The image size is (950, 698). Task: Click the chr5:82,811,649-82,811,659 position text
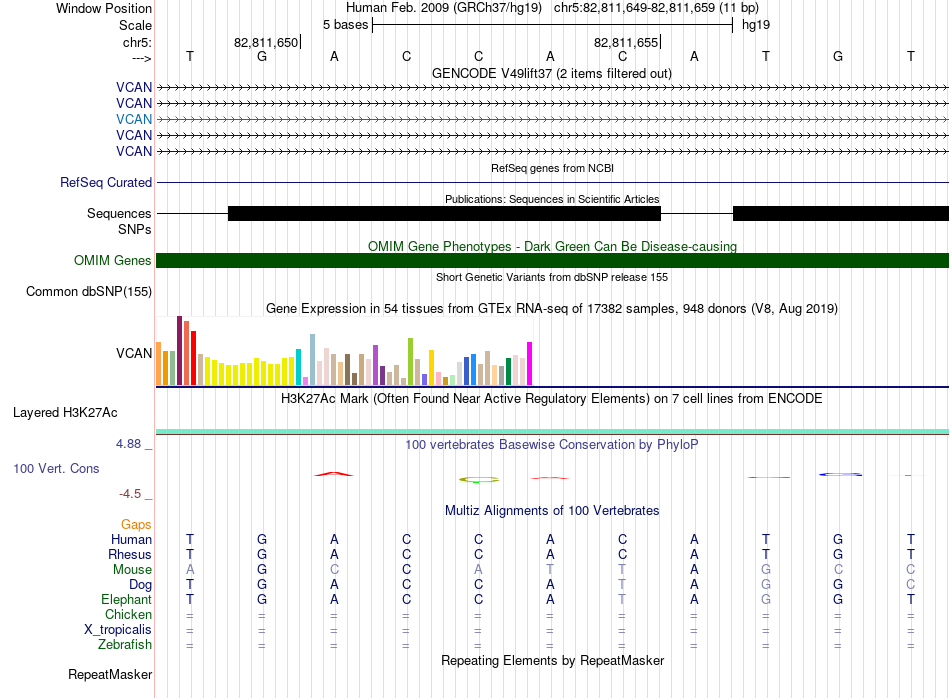[x=656, y=8]
